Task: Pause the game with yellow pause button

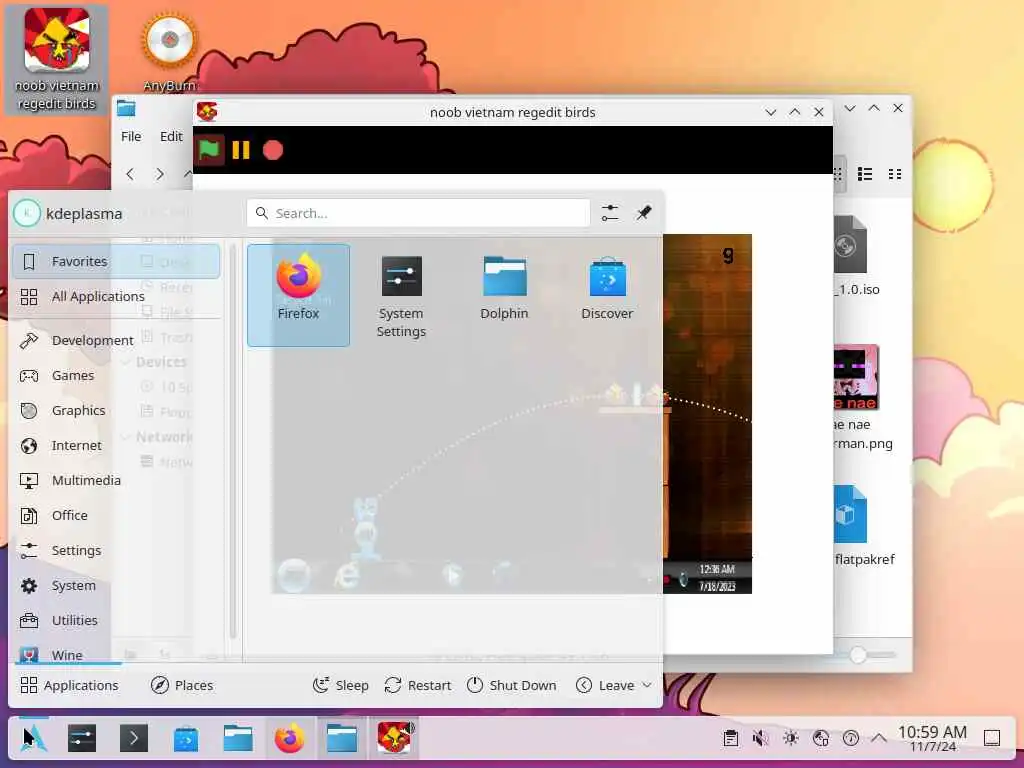Action: [x=241, y=150]
